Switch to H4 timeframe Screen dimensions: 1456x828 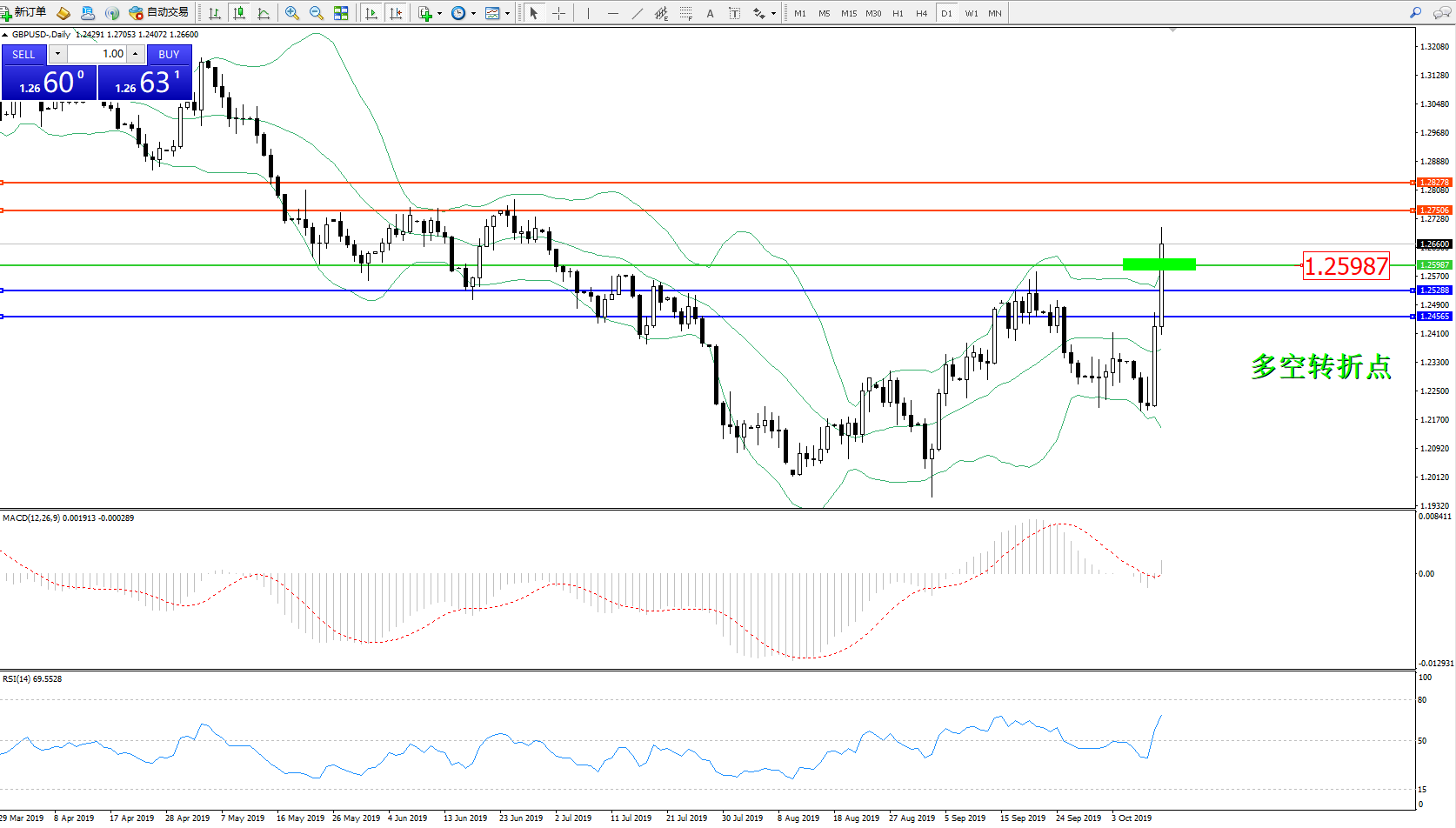(x=921, y=13)
